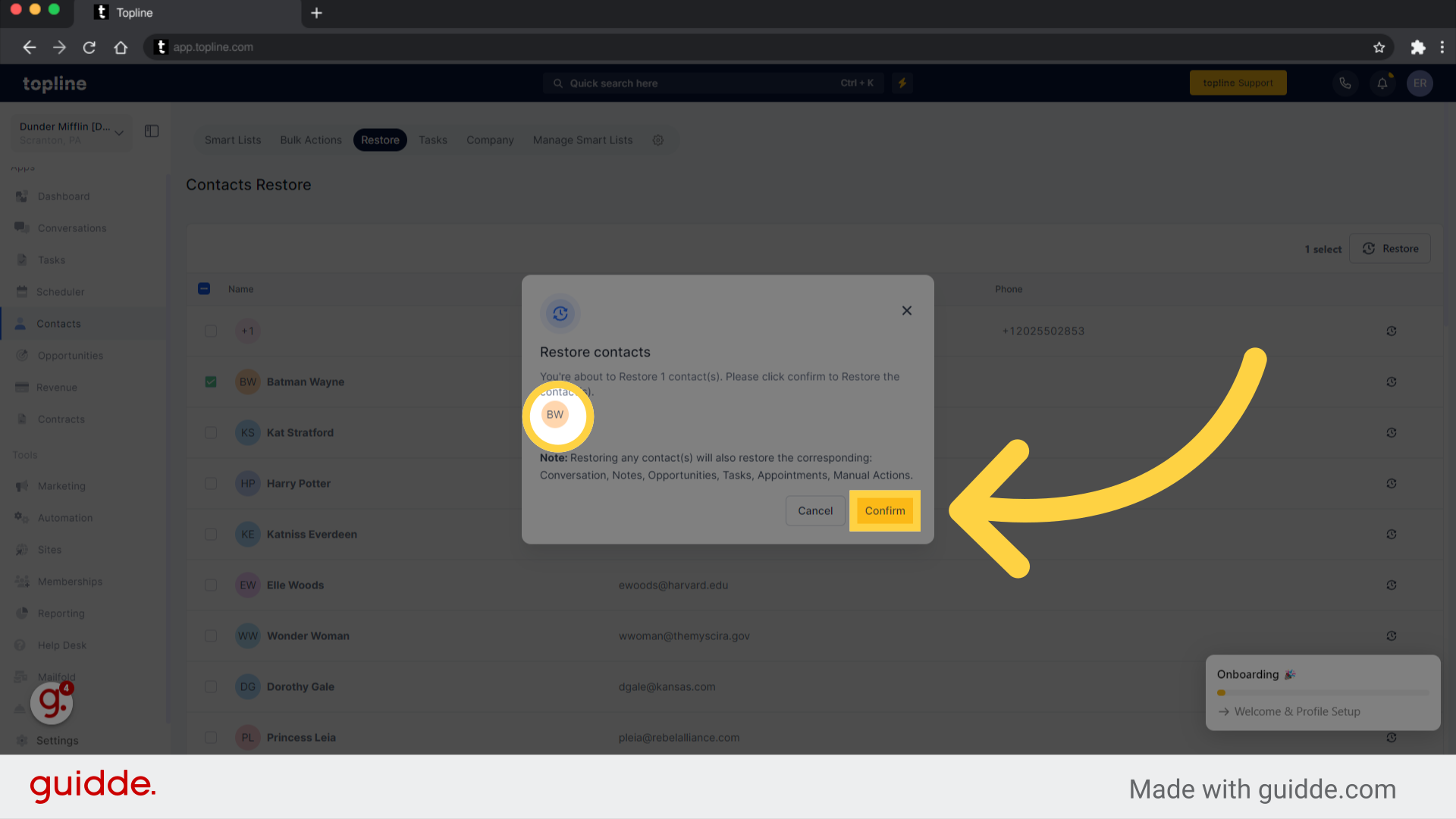Click restore icon in Elle Woods row

[x=1392, y=585]
